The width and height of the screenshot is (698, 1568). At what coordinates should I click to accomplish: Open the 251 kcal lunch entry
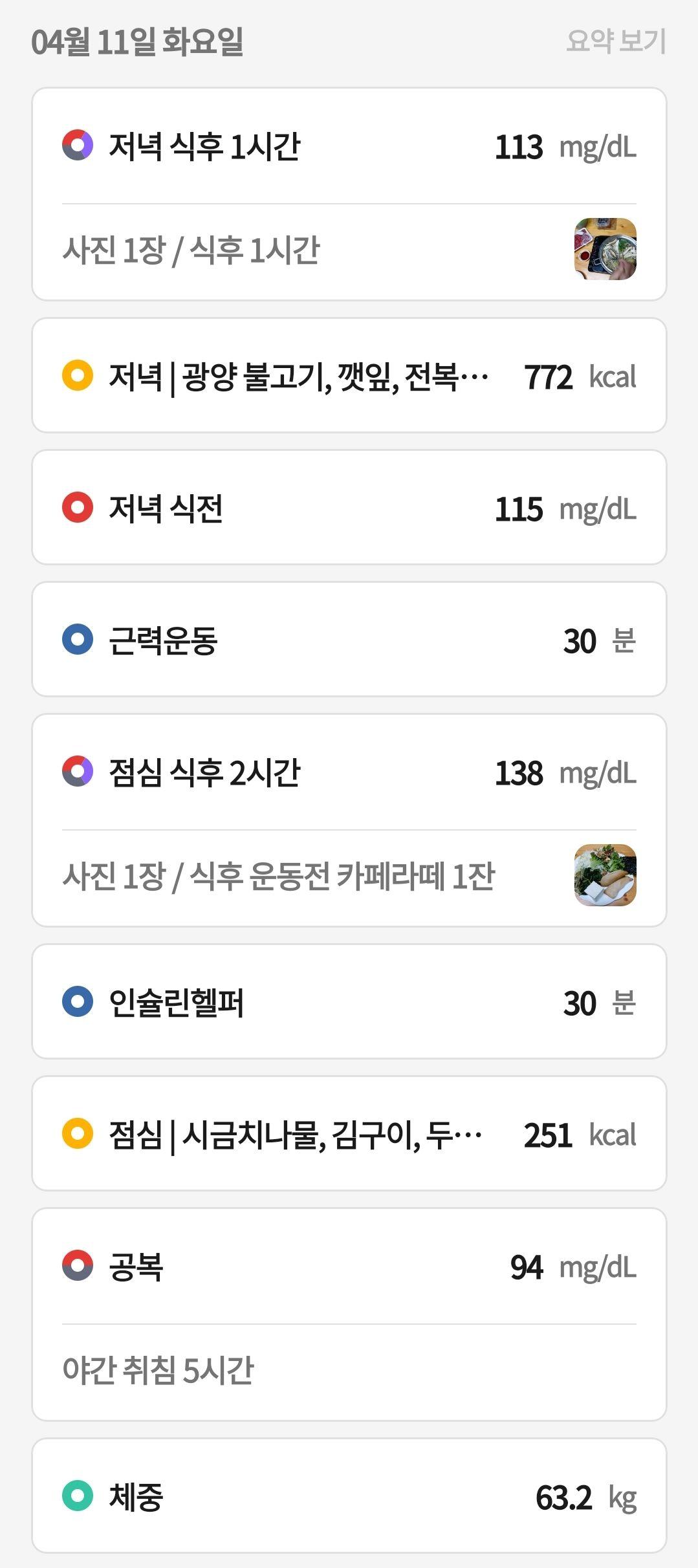[x=349, y=1133]
